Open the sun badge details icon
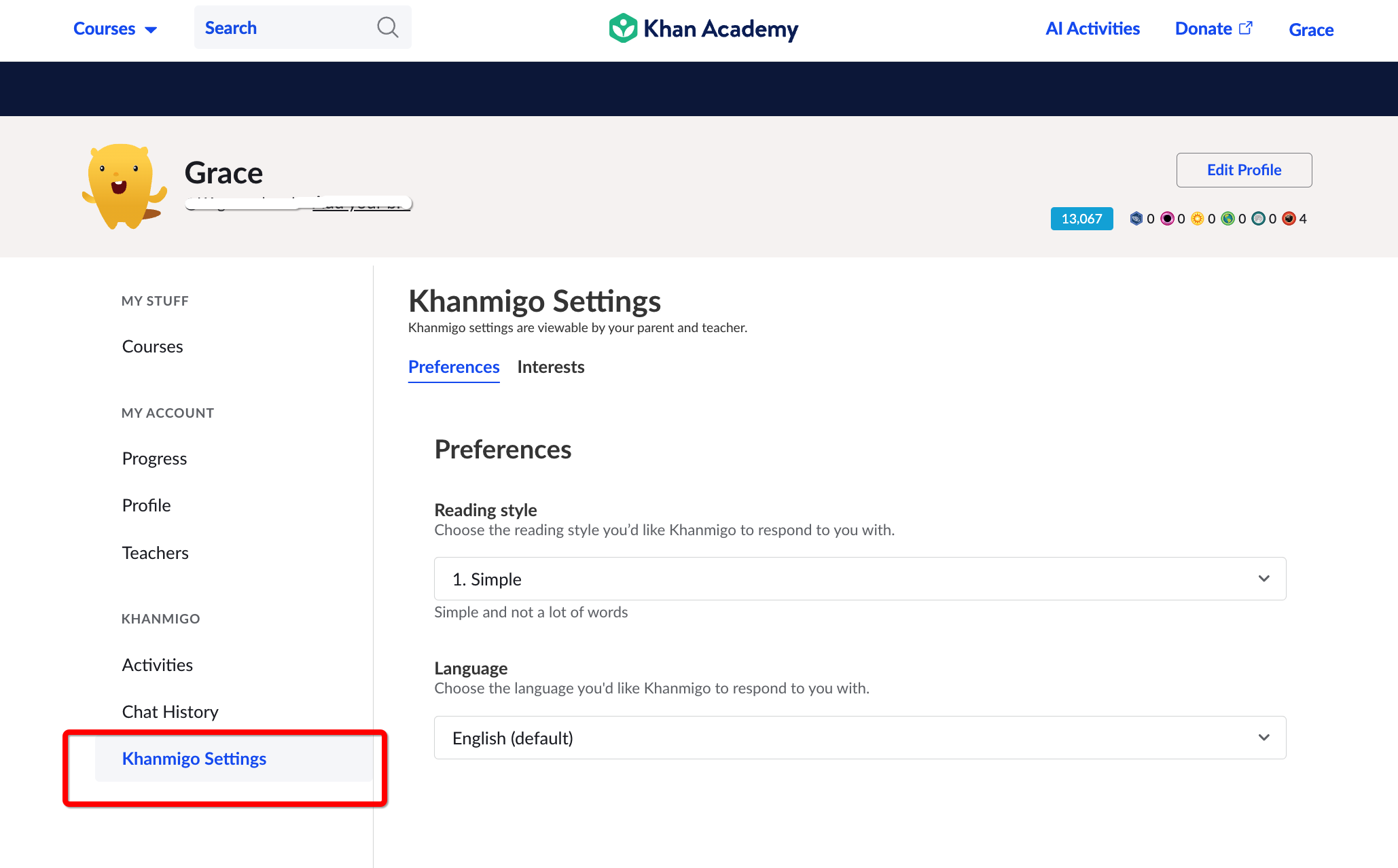This screenshot has height=868, width=1398. 1198,218
